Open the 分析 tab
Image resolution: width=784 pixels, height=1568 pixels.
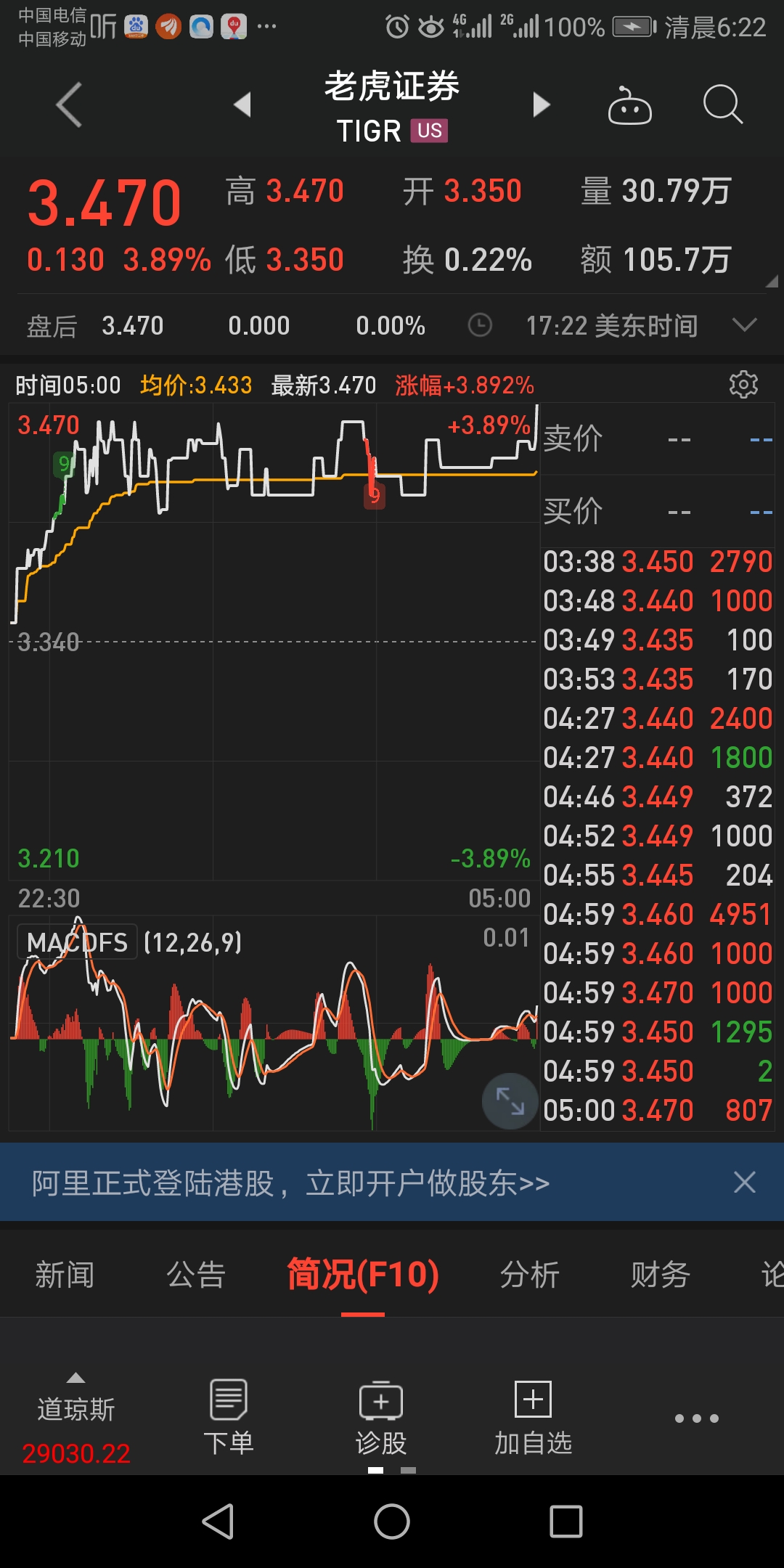(x=530, y=1275)
